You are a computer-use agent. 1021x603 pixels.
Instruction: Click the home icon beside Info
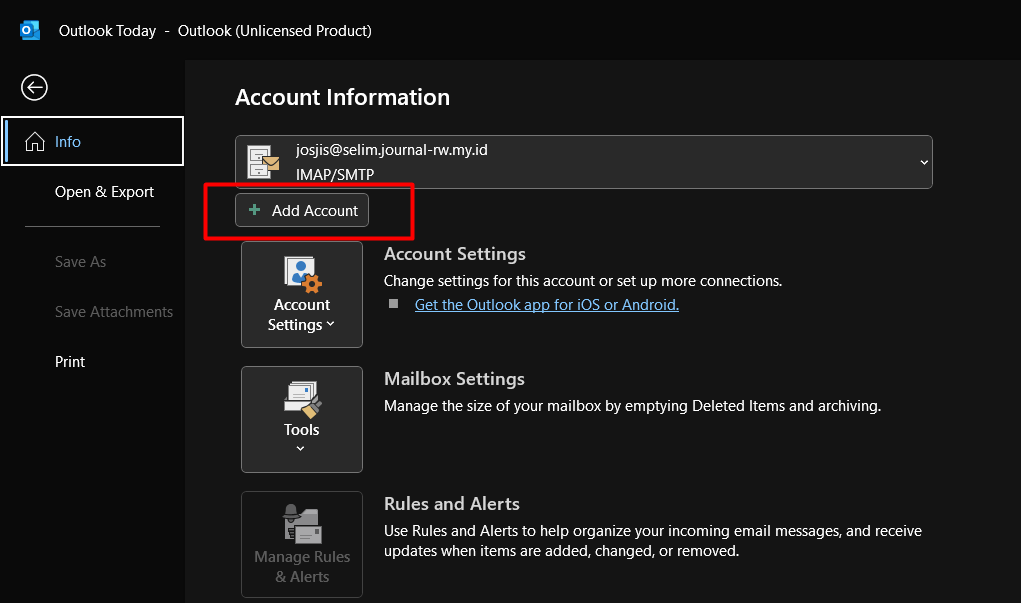click(35, 142)
